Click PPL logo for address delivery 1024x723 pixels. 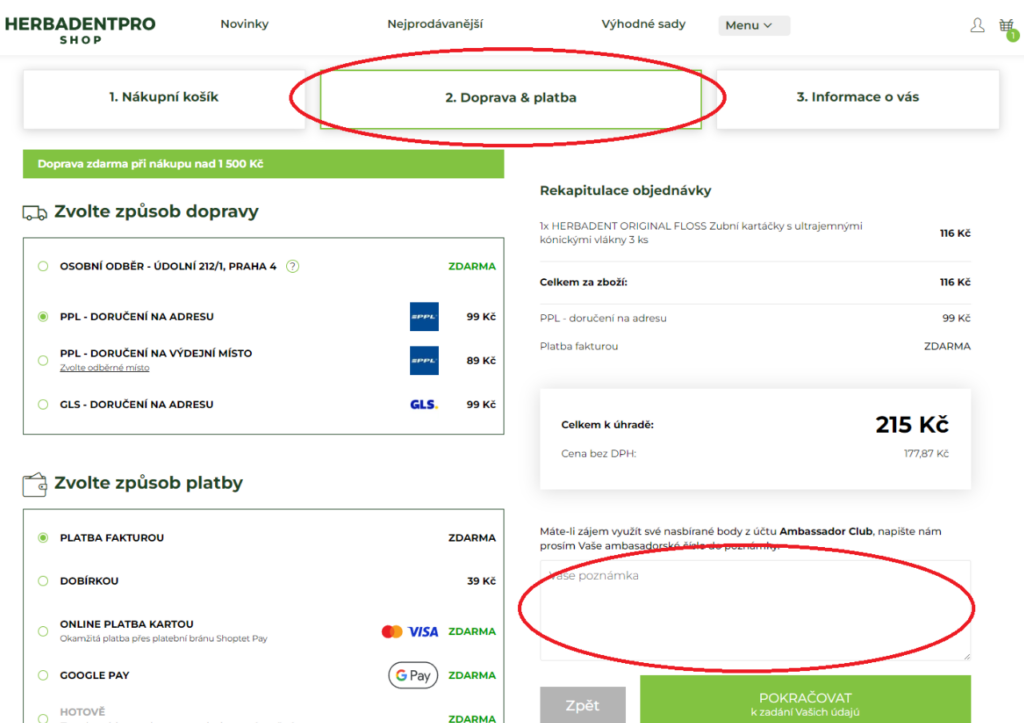pos(424,317)
